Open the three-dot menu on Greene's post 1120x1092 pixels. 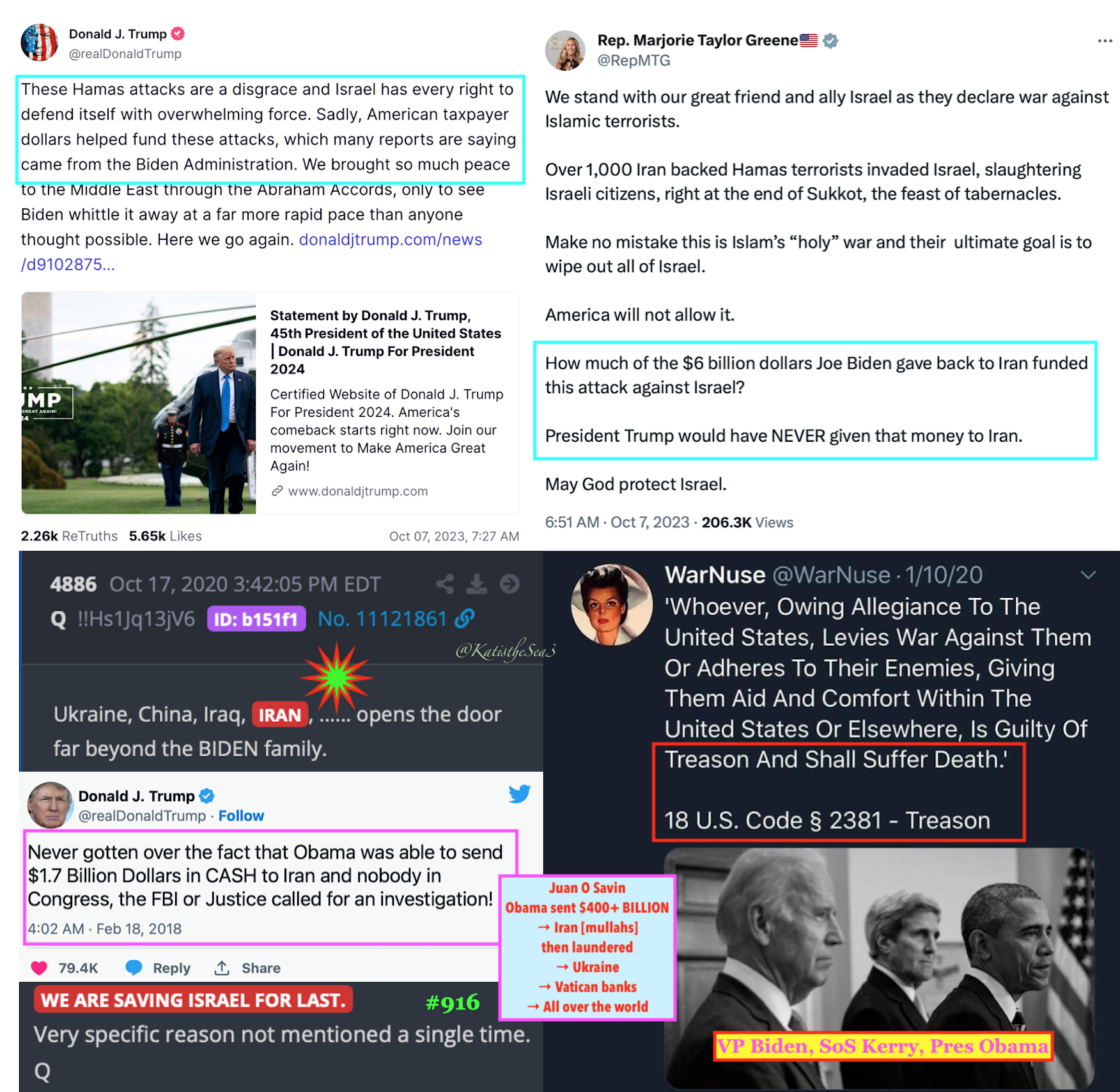pos(1104,41)
